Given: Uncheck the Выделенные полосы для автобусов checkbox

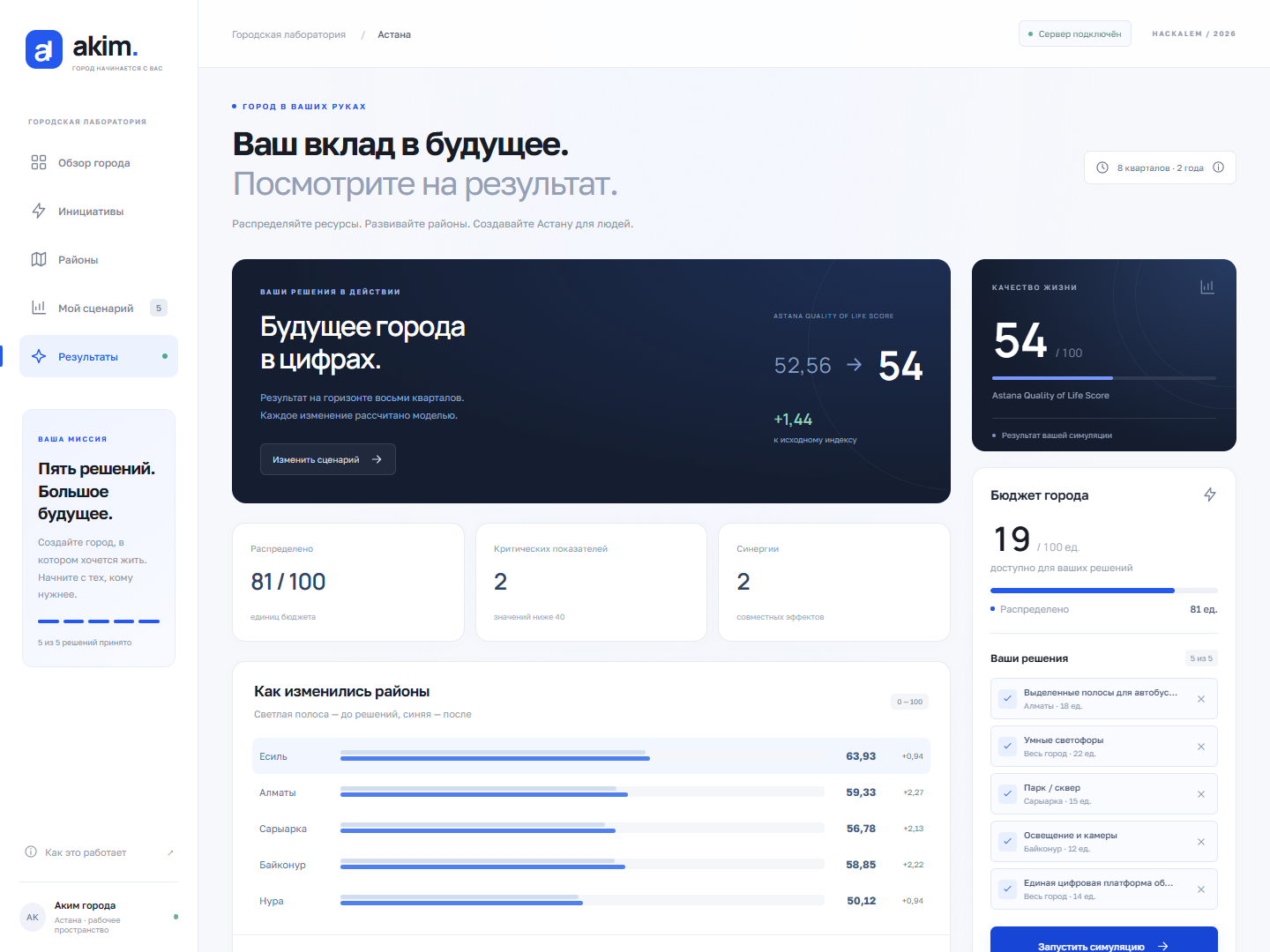Looking at the screenshot, I should click(1007, 699).
